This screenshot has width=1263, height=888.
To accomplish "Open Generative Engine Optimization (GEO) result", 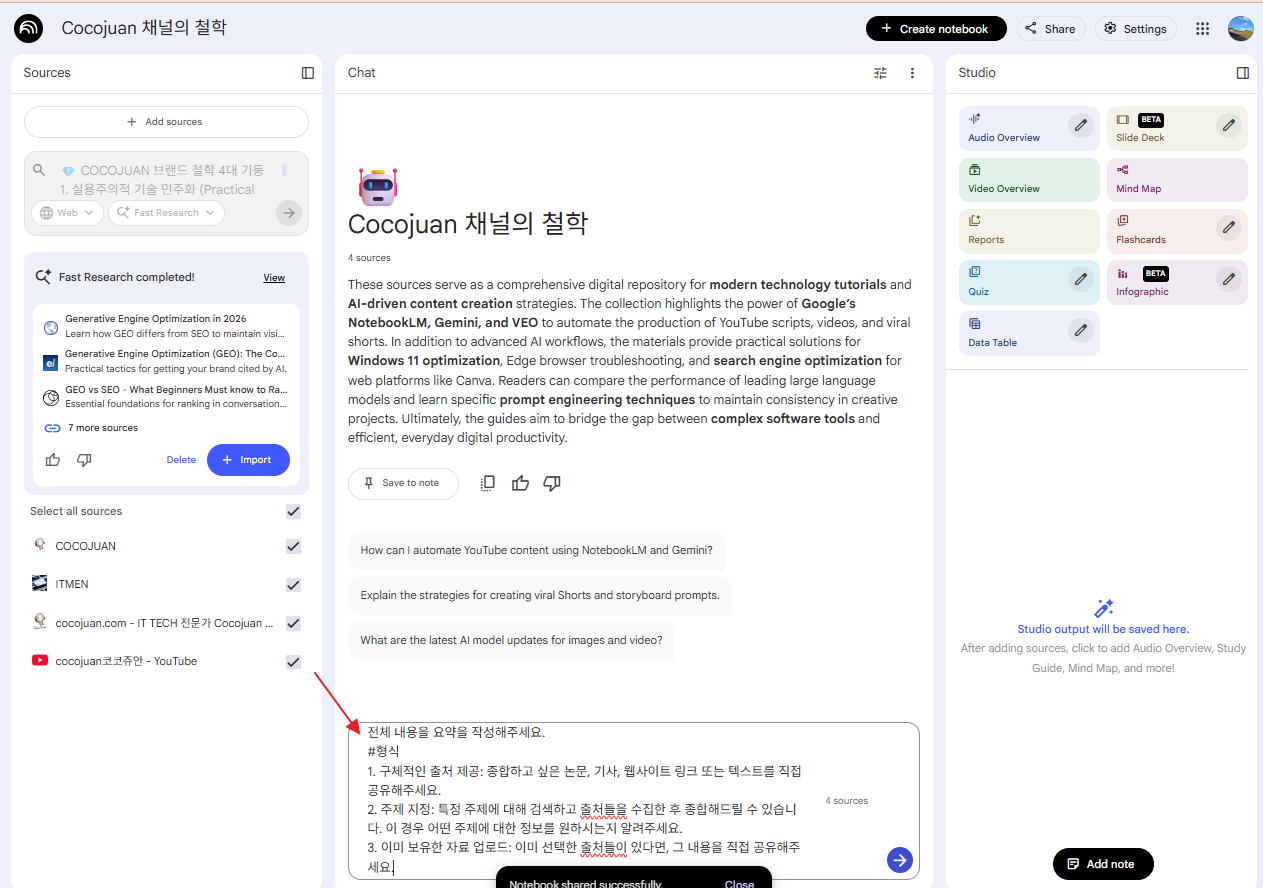I will tap(166, 361).
